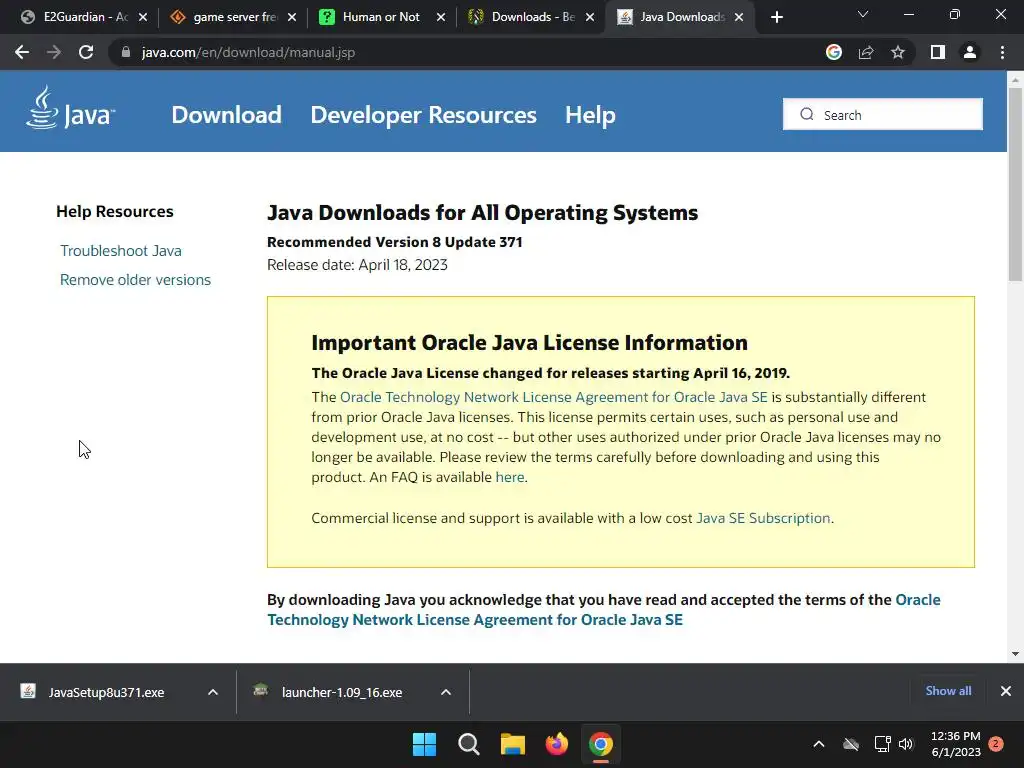Click the Remove older versions link
Image resolution: width=1024 pixels, height=768 pixels.
coord(135,280)
